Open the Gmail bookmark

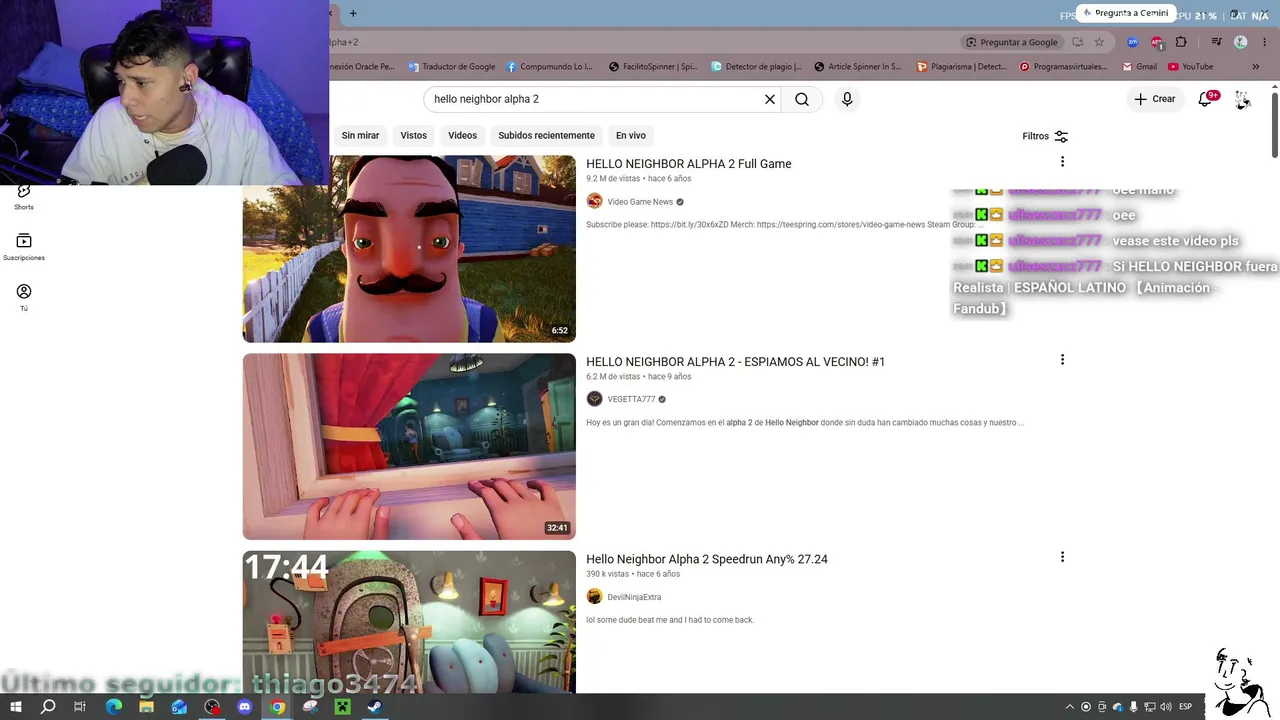tap(1139, 67)
